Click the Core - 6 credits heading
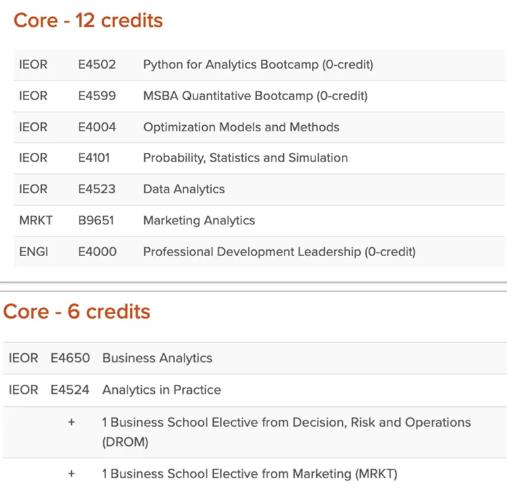 (x=77, y=311)
